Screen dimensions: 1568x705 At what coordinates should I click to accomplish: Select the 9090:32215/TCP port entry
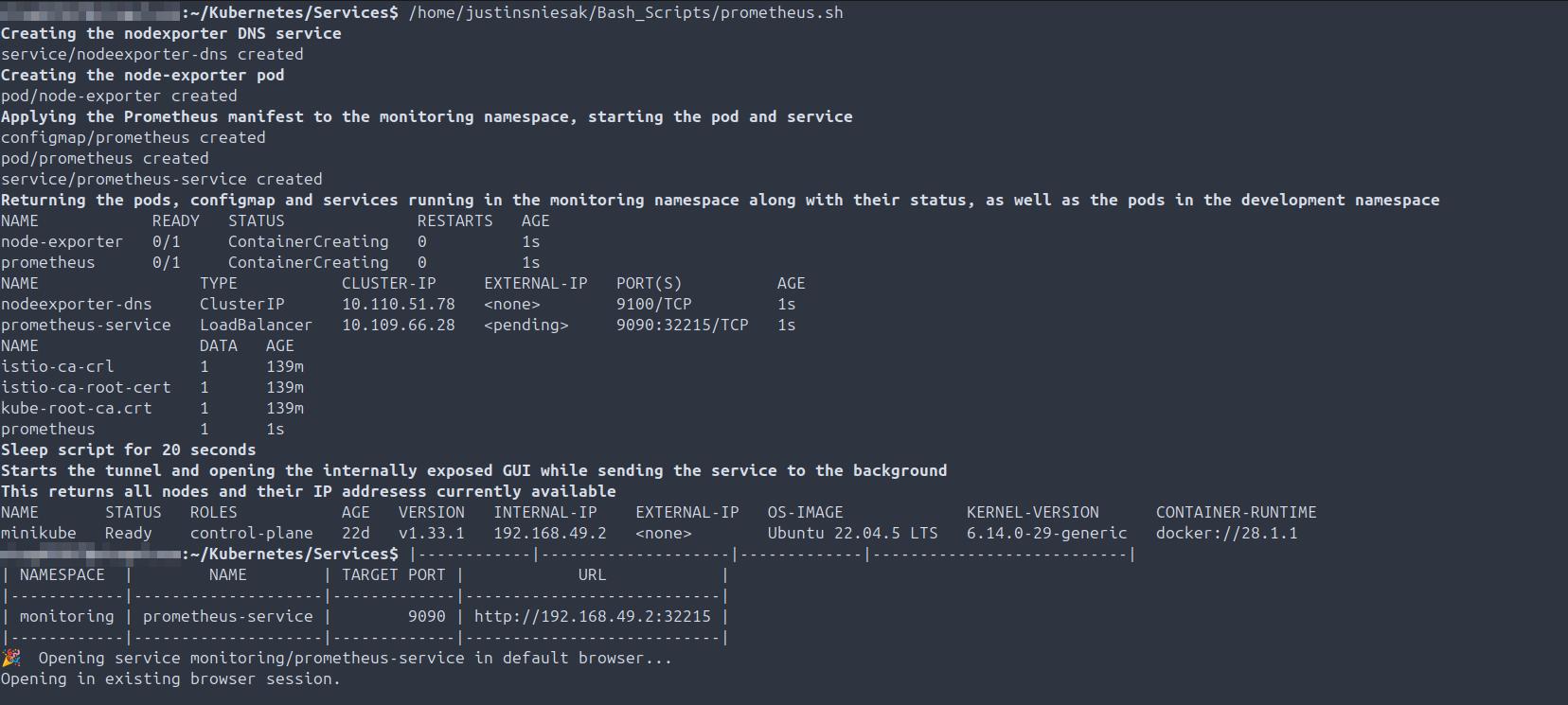682,325
